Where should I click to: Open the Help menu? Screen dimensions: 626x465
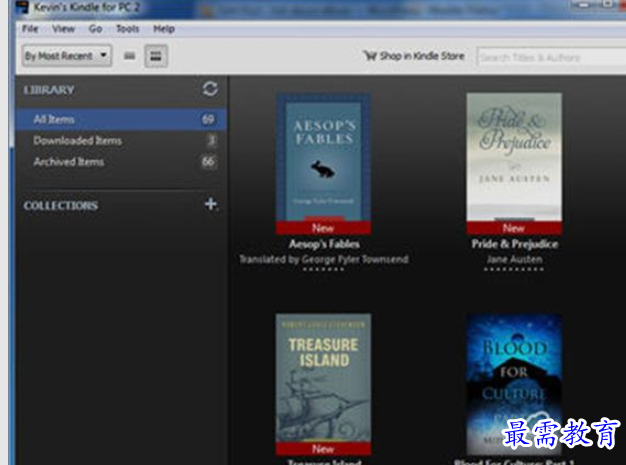[x=164, y=29]
